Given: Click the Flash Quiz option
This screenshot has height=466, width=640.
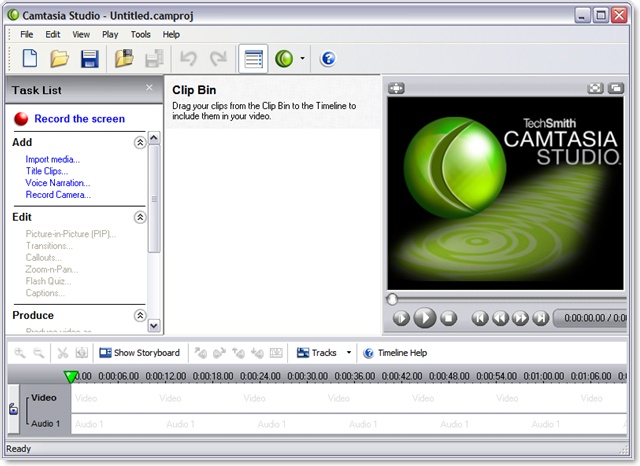Looking at the screenshot, I should 48,281.
